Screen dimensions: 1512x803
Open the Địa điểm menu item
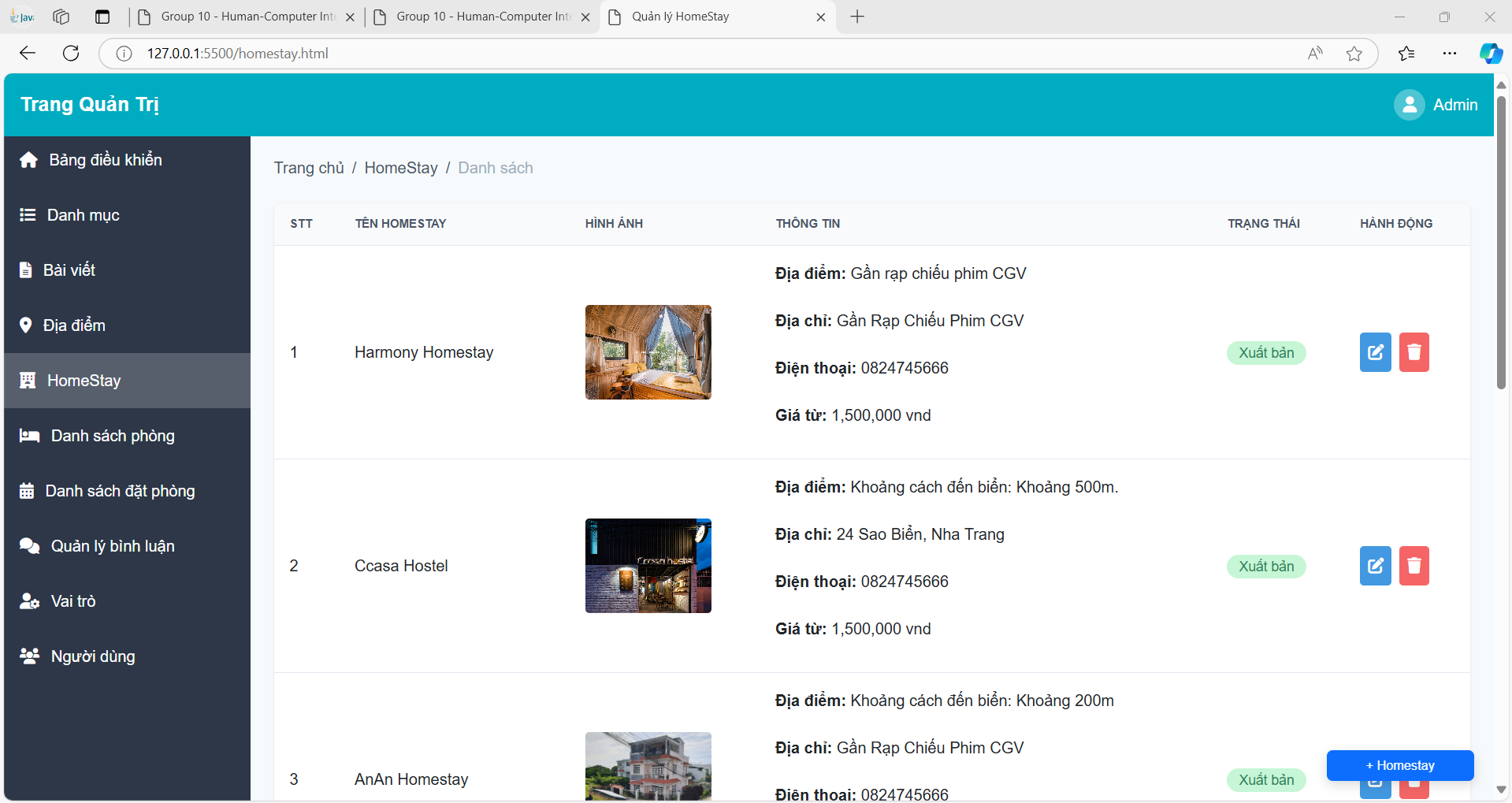tap(127, 325)
